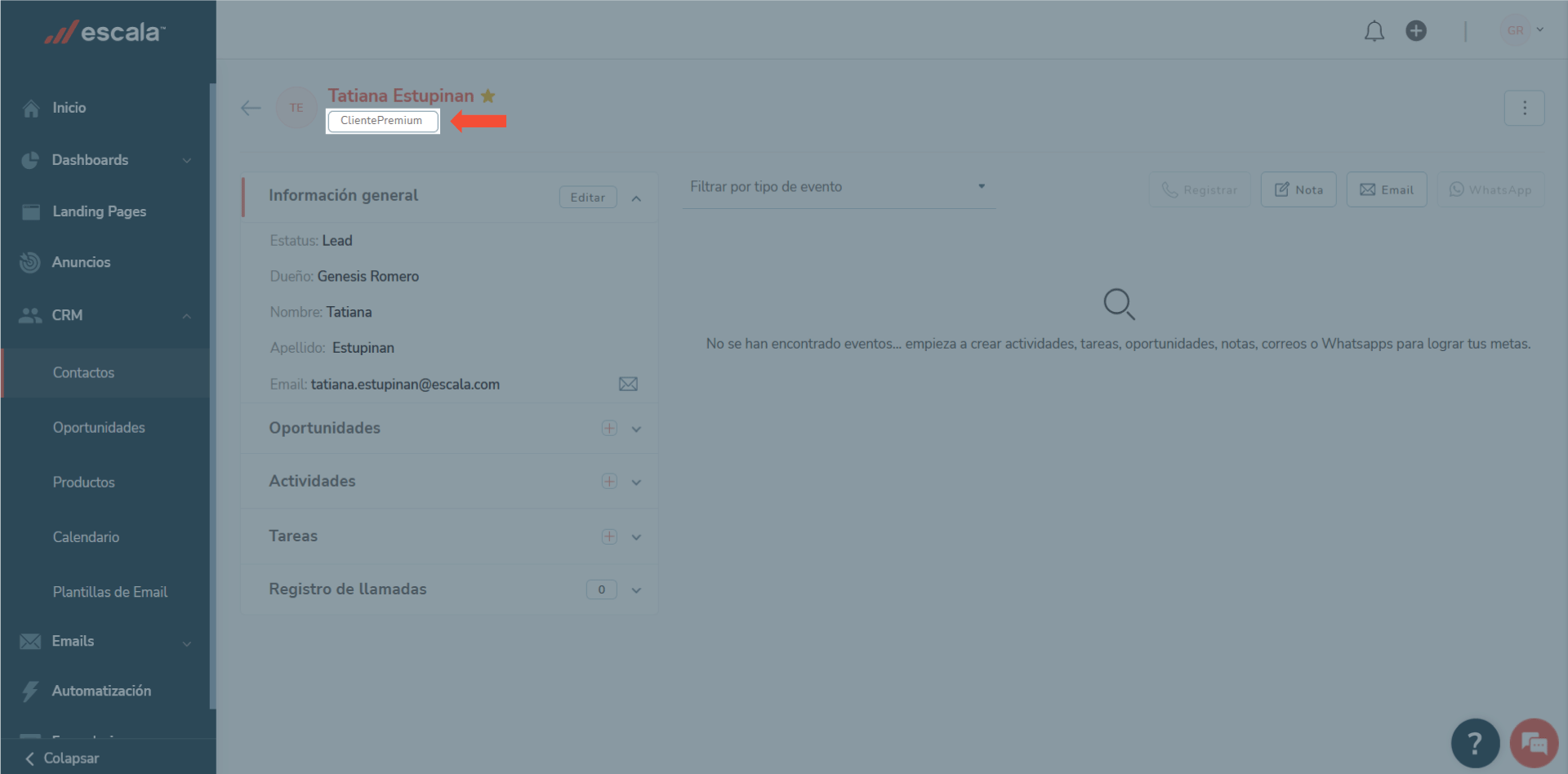Screen dimensions: 1568x774
Task: Expand the Oportunidades section
Action: tap(636, 429)
